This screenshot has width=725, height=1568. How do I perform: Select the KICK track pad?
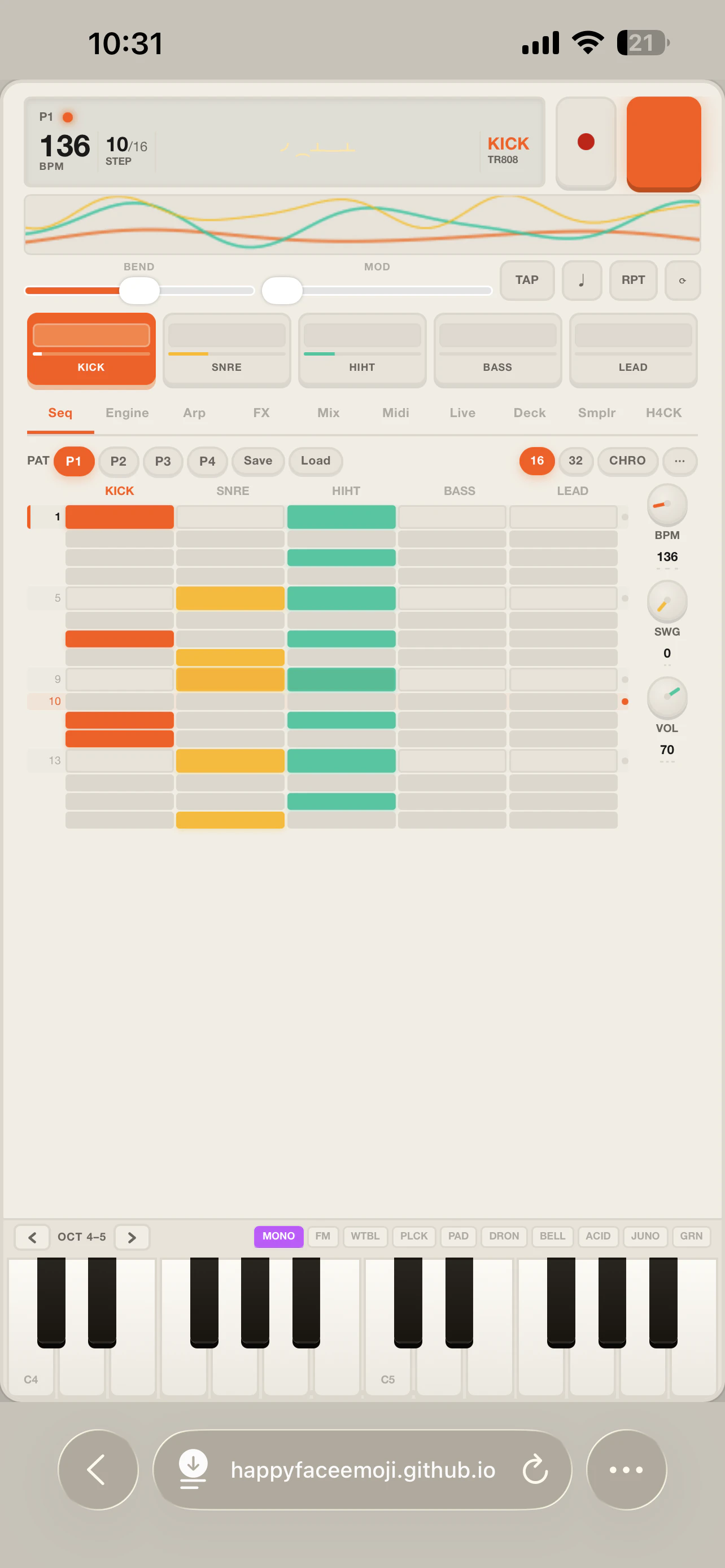click(91, 350)
